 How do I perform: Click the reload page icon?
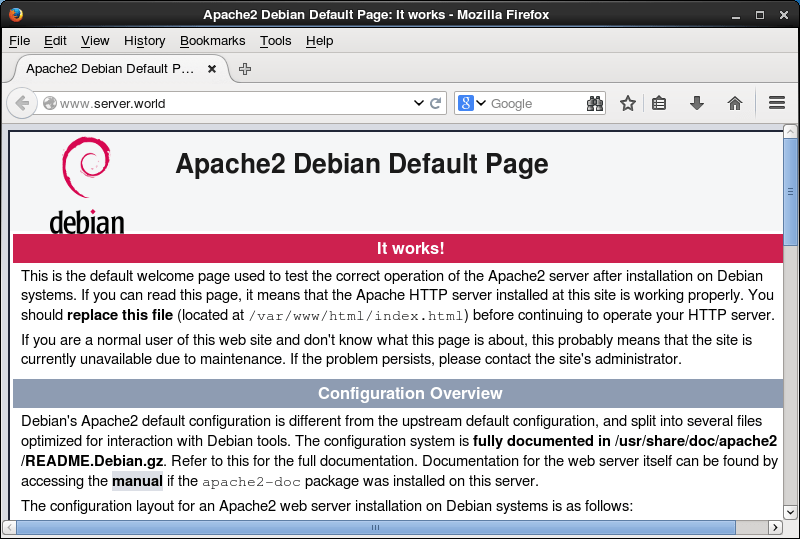[435, 104]
